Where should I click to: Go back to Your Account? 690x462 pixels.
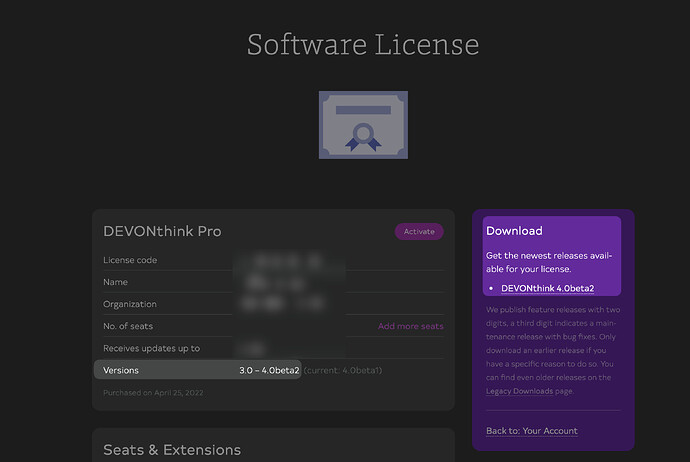pos(531,431)
